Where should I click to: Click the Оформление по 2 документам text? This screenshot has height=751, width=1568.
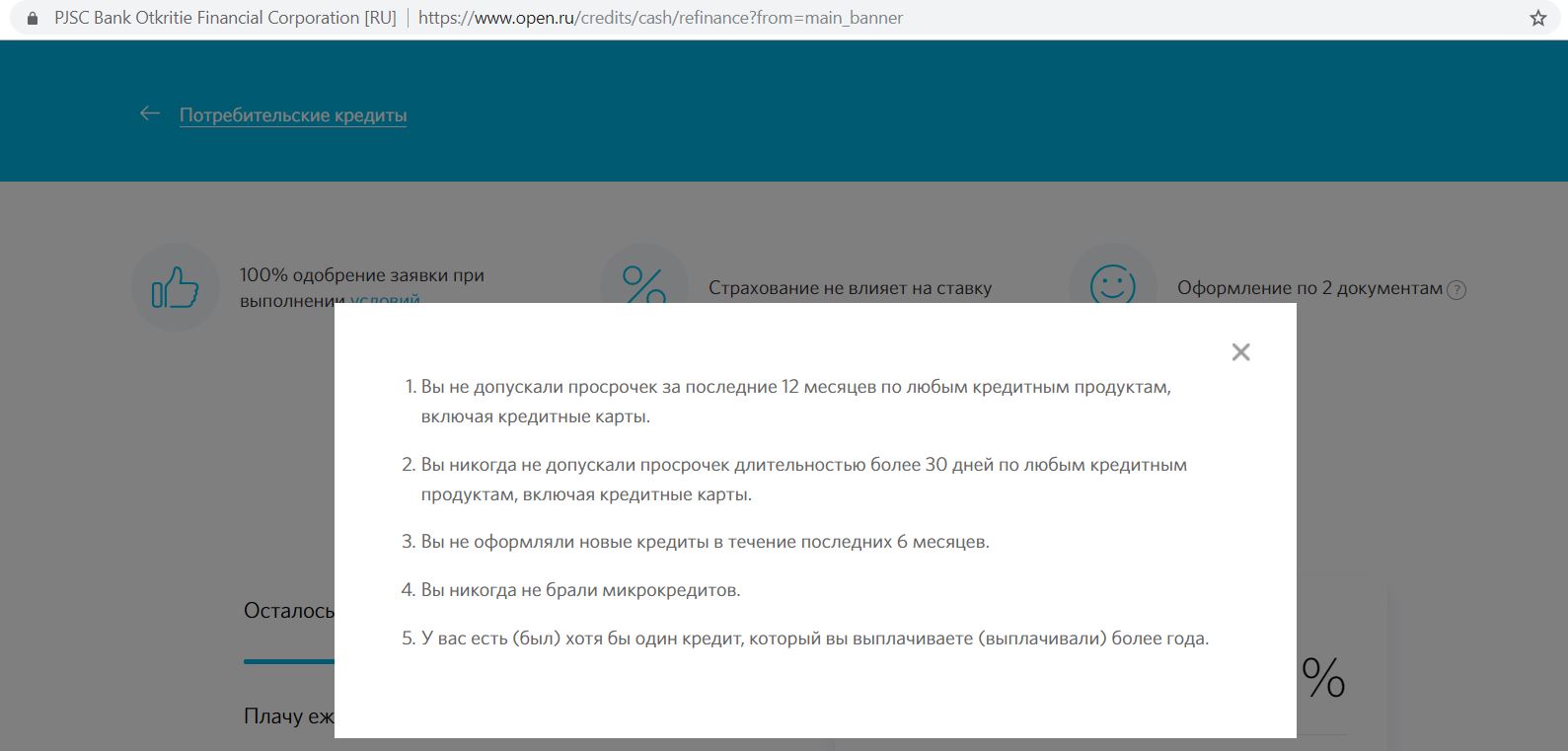click(x=1309, y=288)
